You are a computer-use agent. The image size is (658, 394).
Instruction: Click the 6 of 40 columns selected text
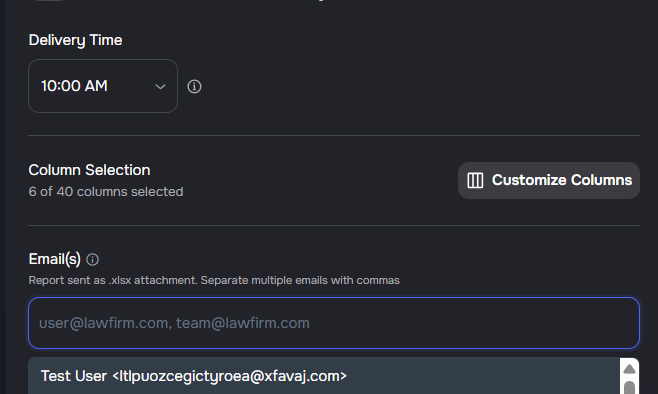106,192
